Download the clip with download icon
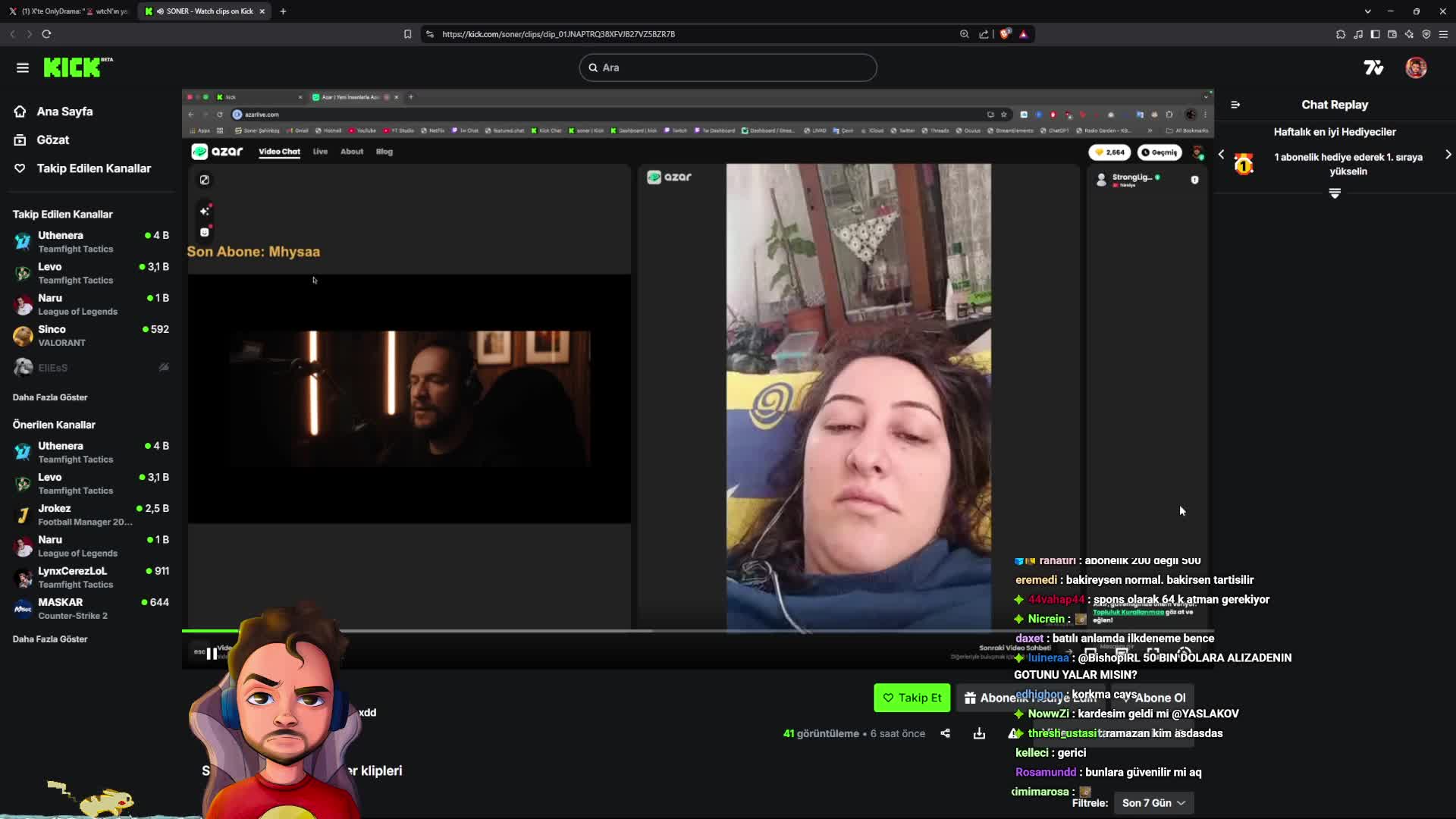The height and width of the screenshot is (819, 1456). pos(979,733)
